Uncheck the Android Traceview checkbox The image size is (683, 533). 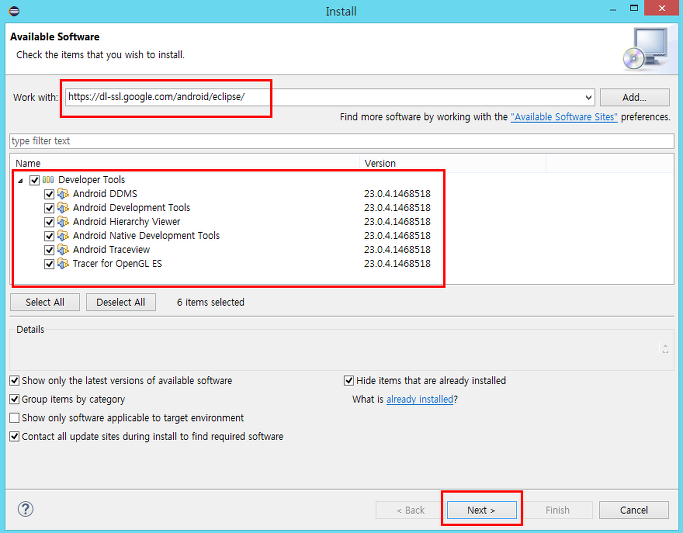pos(49,250)
